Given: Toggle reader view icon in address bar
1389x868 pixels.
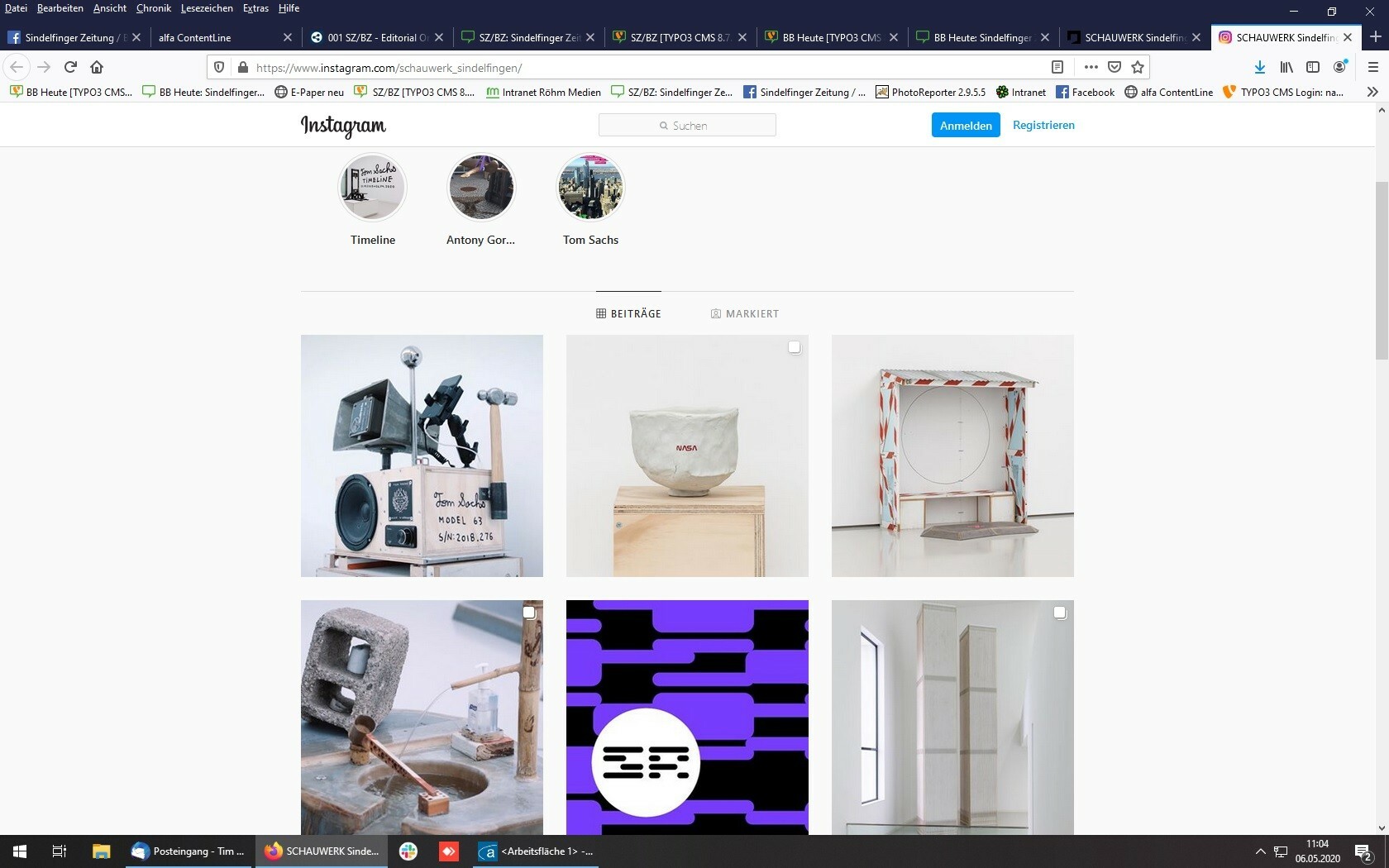Looking at the screenshot, I should pos(1057,67).
